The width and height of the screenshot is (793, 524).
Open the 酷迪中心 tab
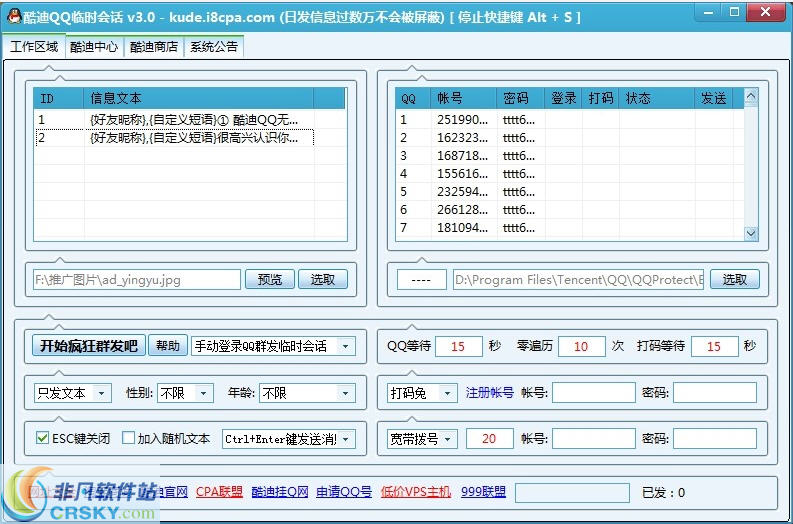pos(94,48)
